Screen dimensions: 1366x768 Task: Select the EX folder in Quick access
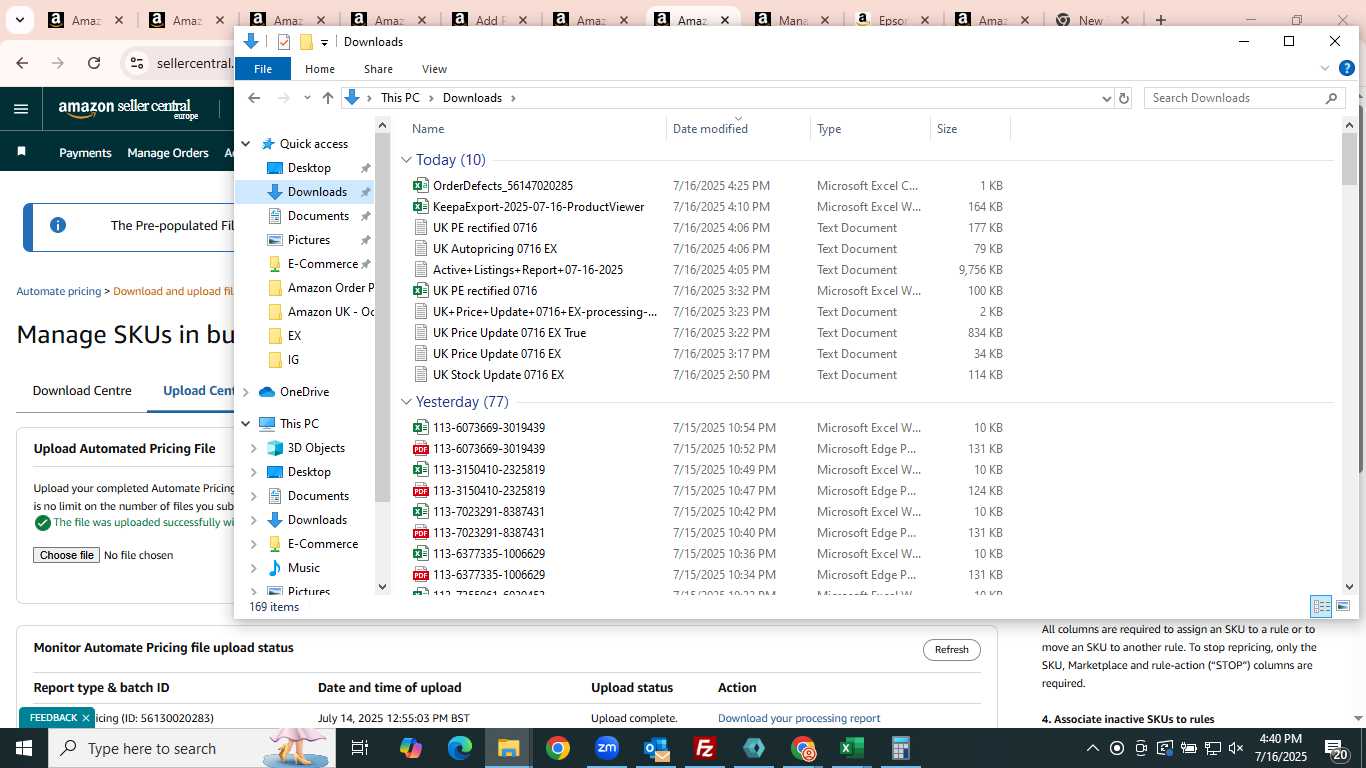[x=294, y=336]
